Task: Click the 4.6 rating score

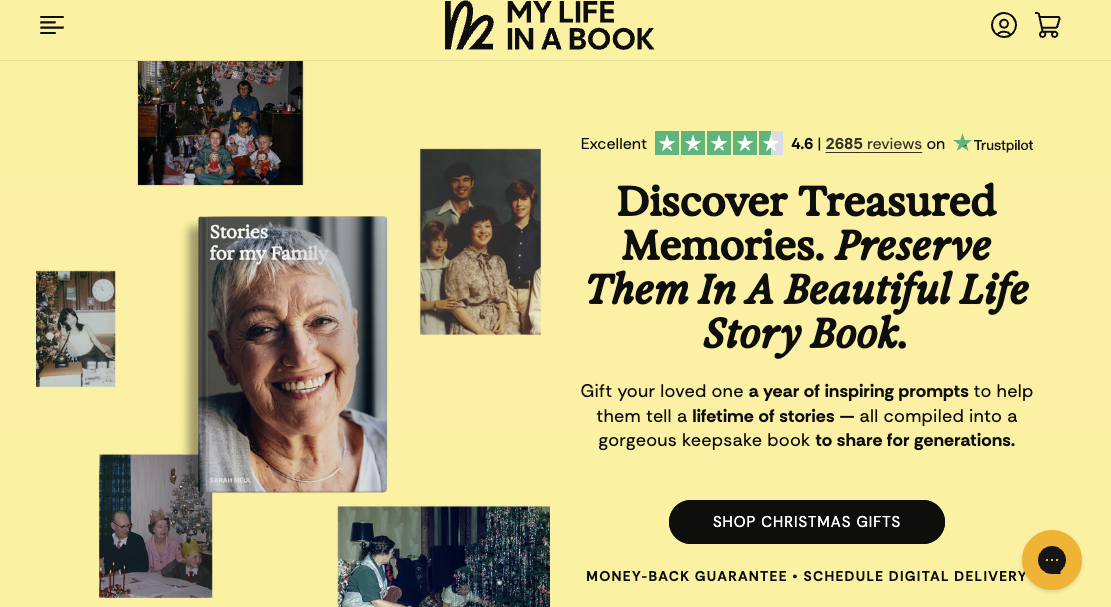Action: 802,144
